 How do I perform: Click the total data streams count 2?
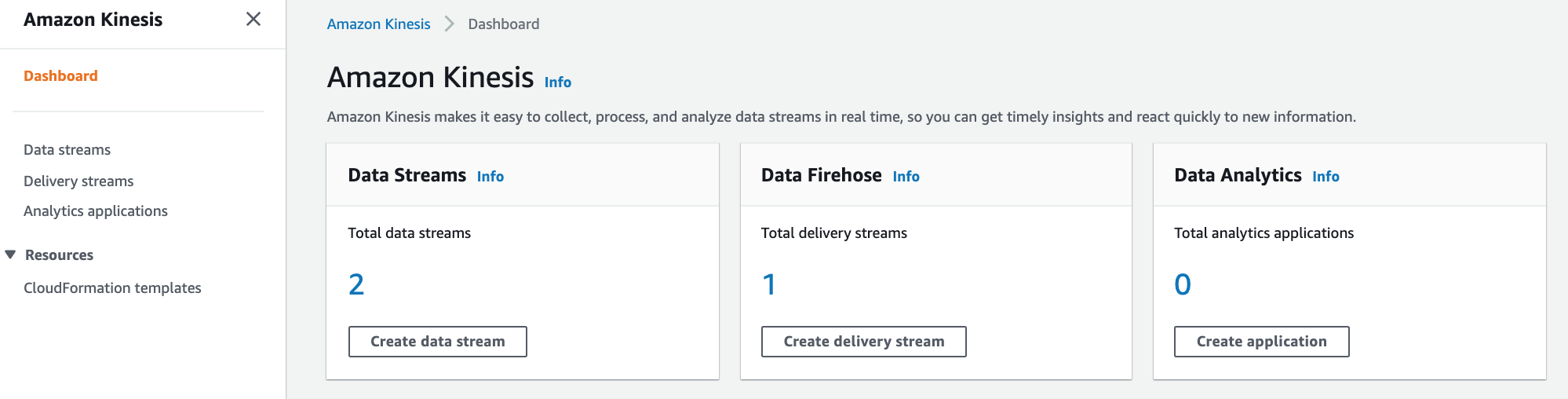(356, 284)
